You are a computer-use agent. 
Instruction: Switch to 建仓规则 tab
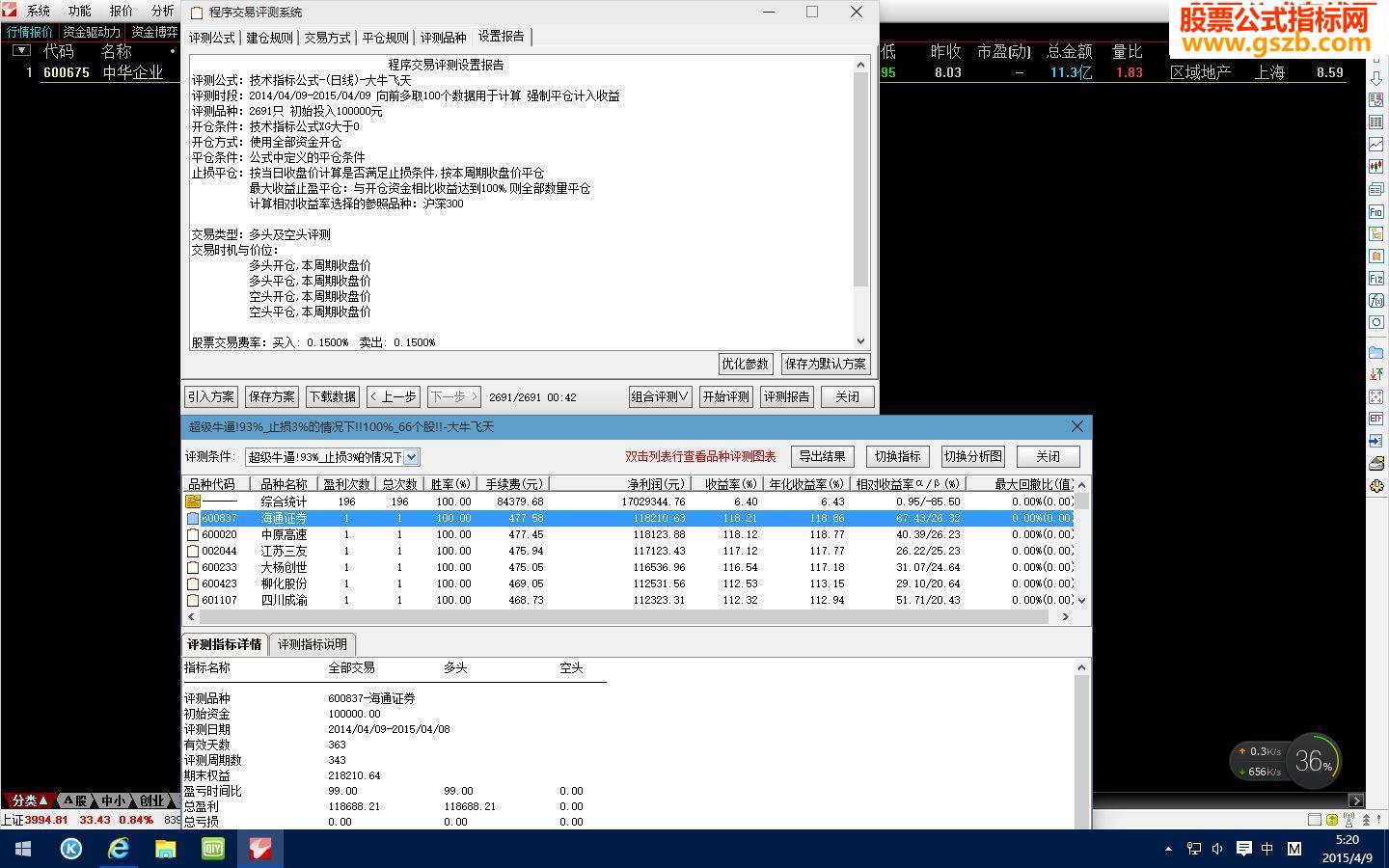[x=269, y=38]
